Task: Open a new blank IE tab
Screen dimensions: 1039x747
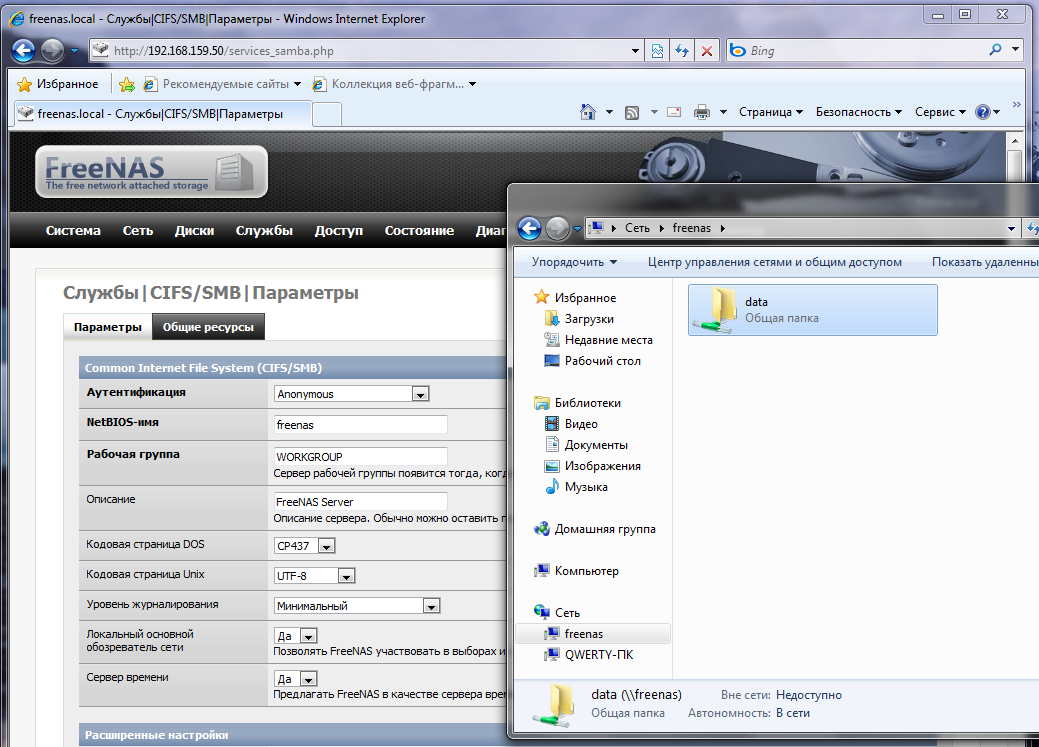Action: pyautogui.click(x=327, y=115)
